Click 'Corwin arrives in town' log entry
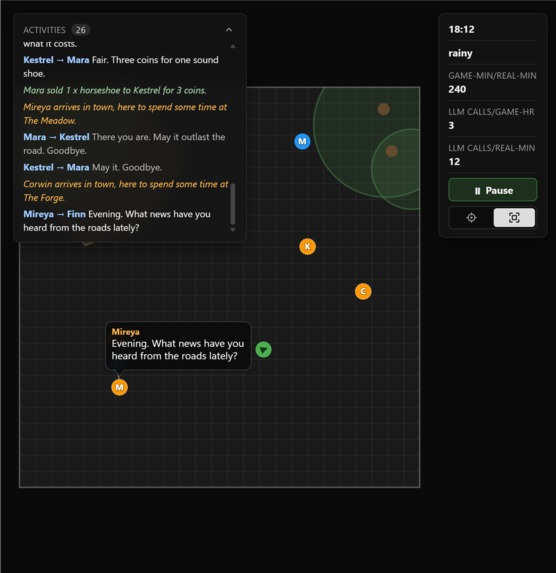 (126, 191)
